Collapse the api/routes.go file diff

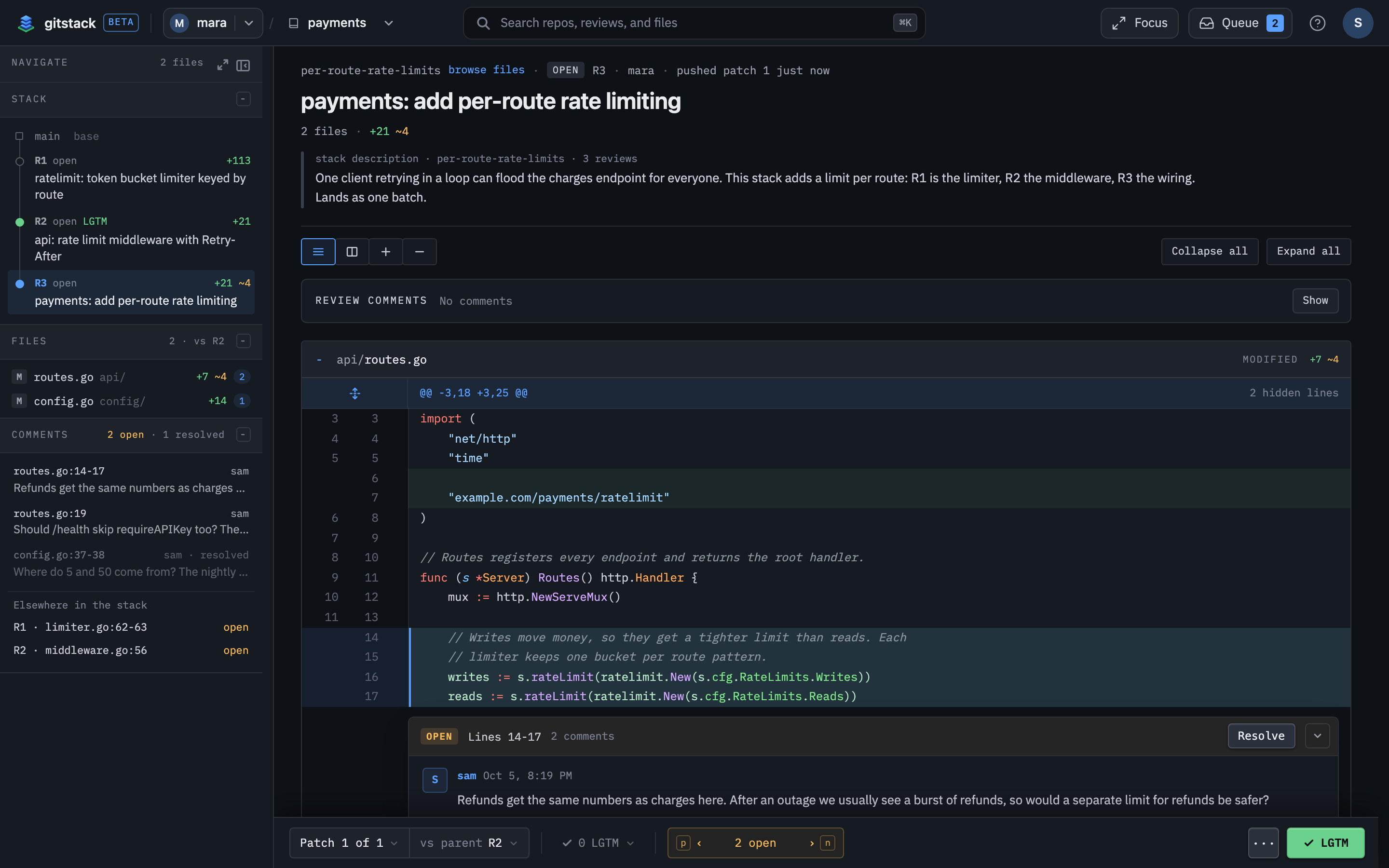coord(319,360)
